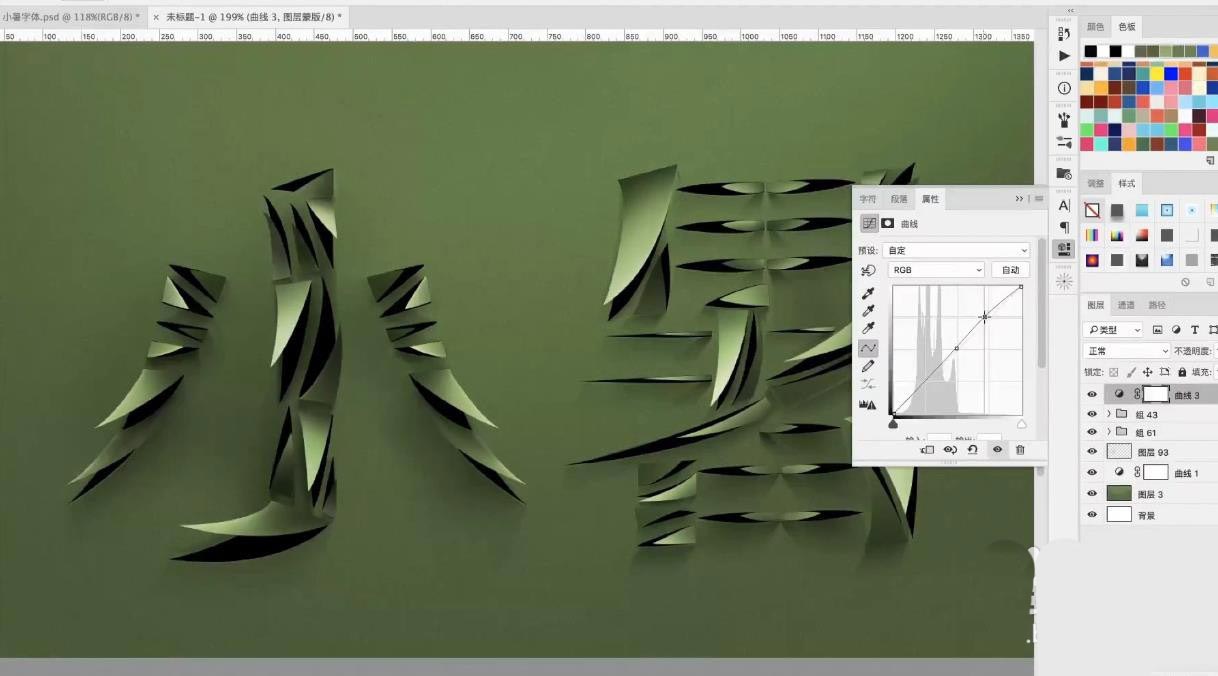Toggle adjustment layer visibility in Properties

(997, 450)
